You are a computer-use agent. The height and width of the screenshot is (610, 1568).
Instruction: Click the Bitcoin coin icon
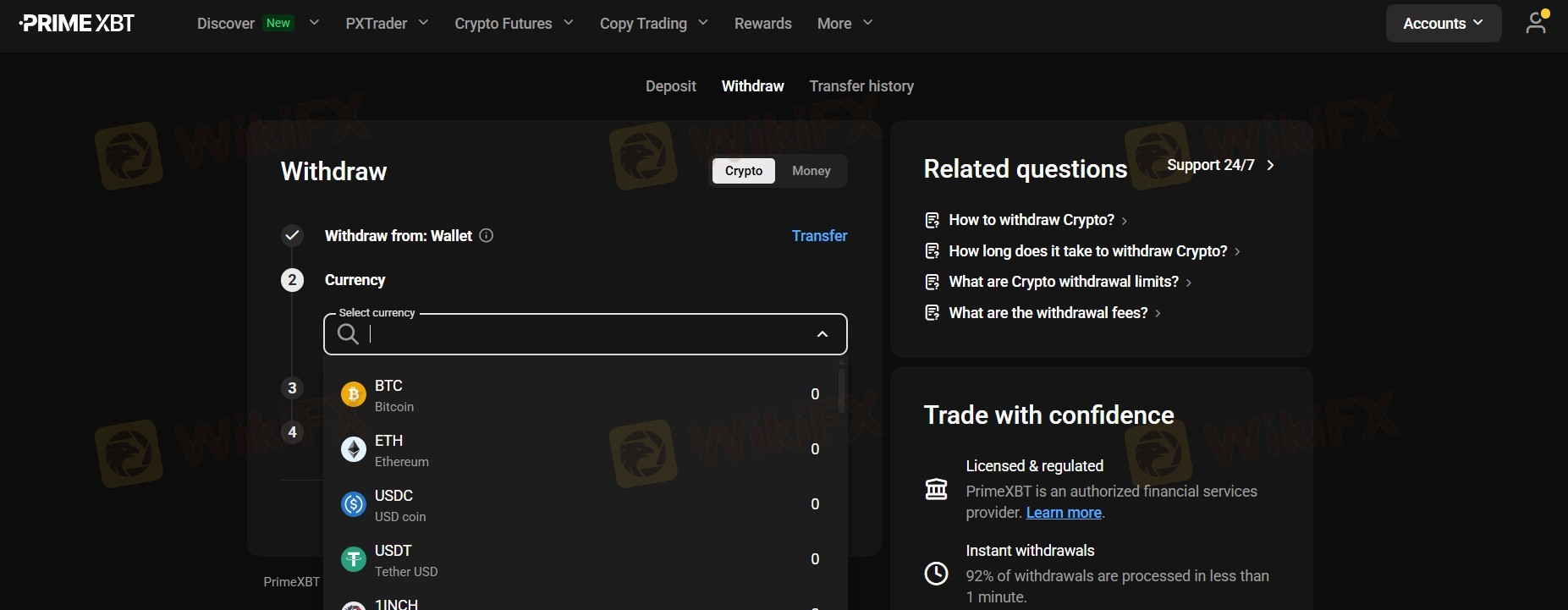click(353, 394)
